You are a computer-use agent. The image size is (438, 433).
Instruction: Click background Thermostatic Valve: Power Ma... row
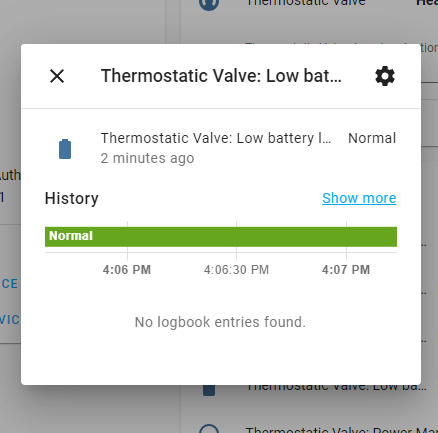point(342,430)
